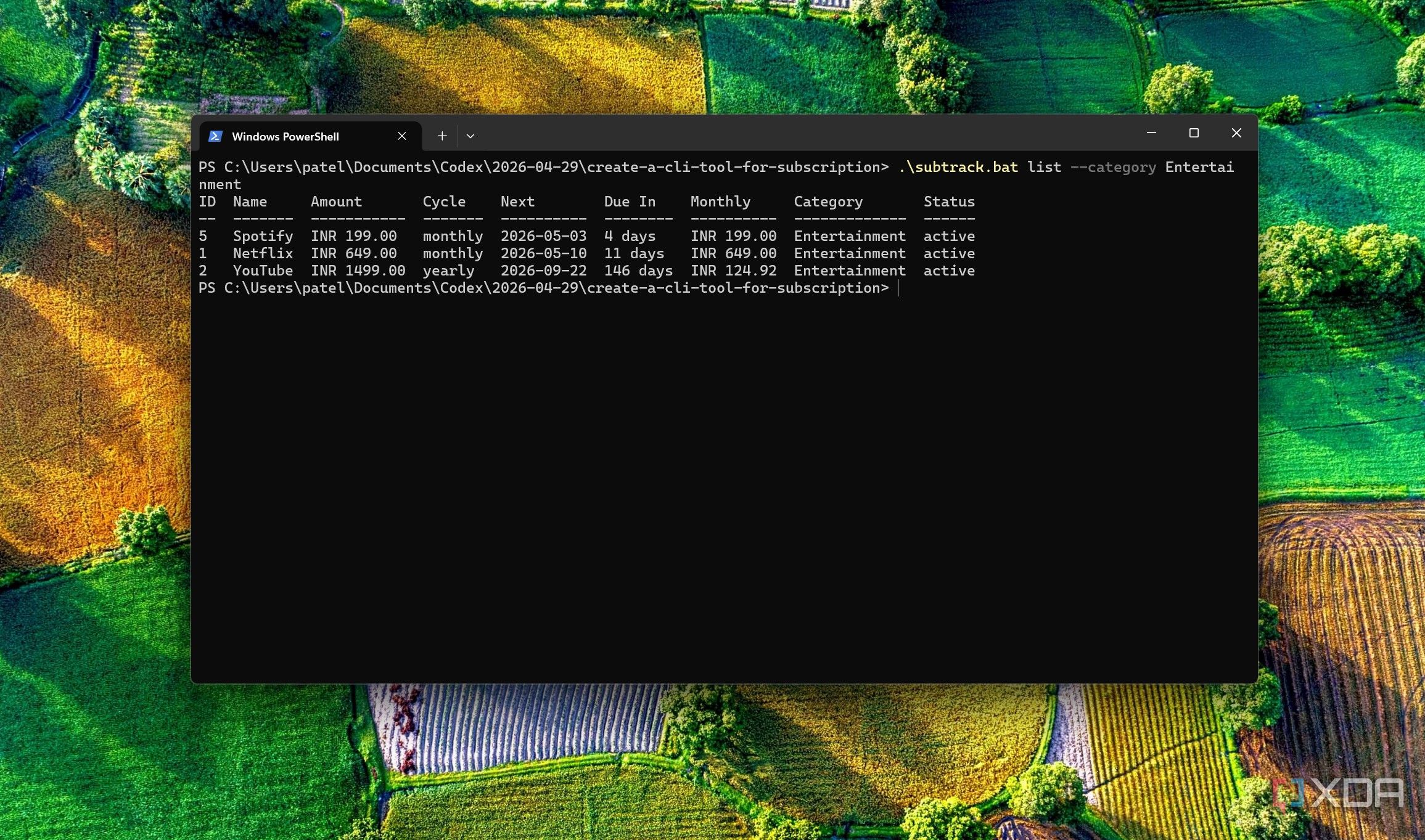This screenshot has width=1425, height=840.
Task: Click the .\subtrack.bat command text
Action: (x=958, y=167)
